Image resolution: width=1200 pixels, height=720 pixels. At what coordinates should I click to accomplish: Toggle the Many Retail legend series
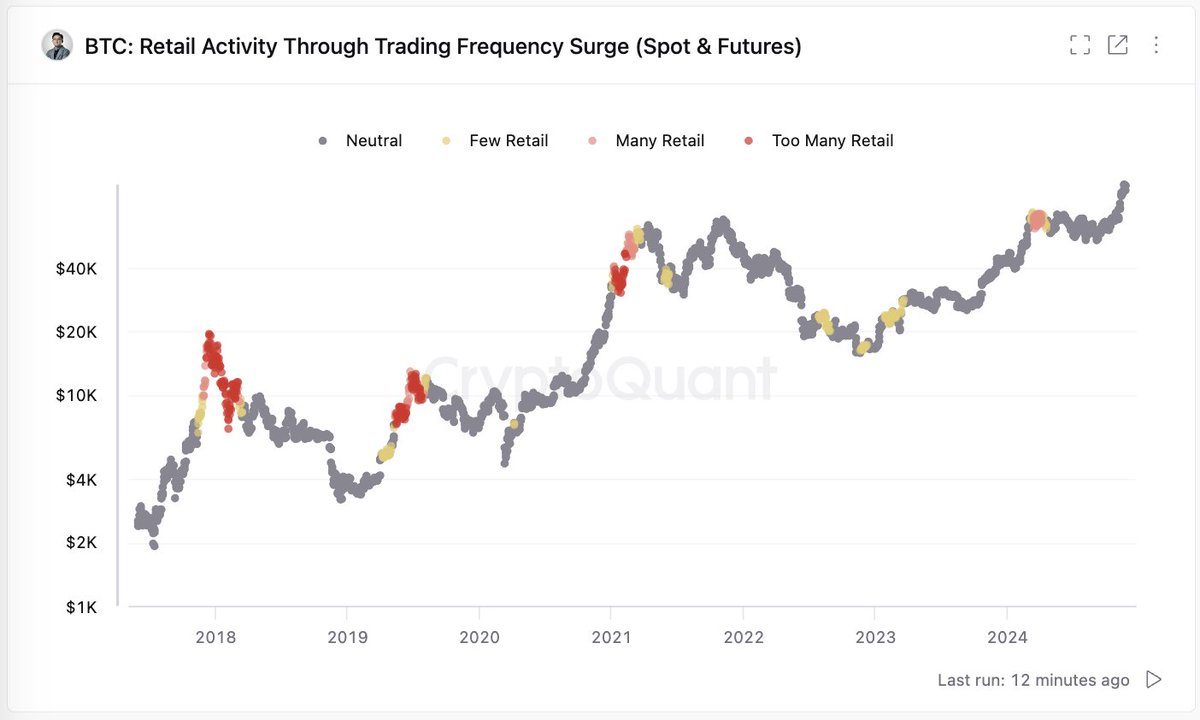pyautogui.click(x=659, y=141)
